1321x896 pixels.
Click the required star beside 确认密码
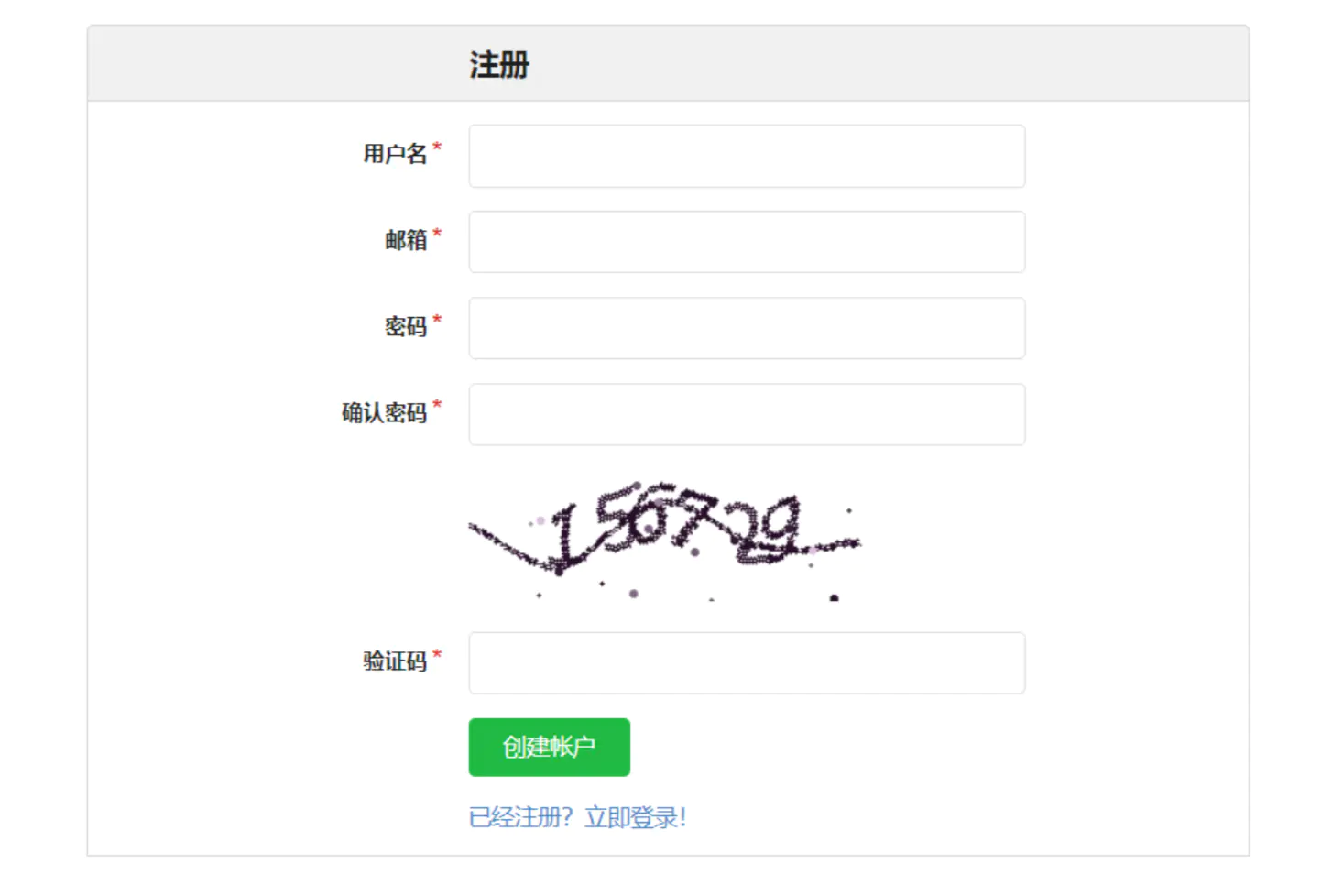point(437,405)
